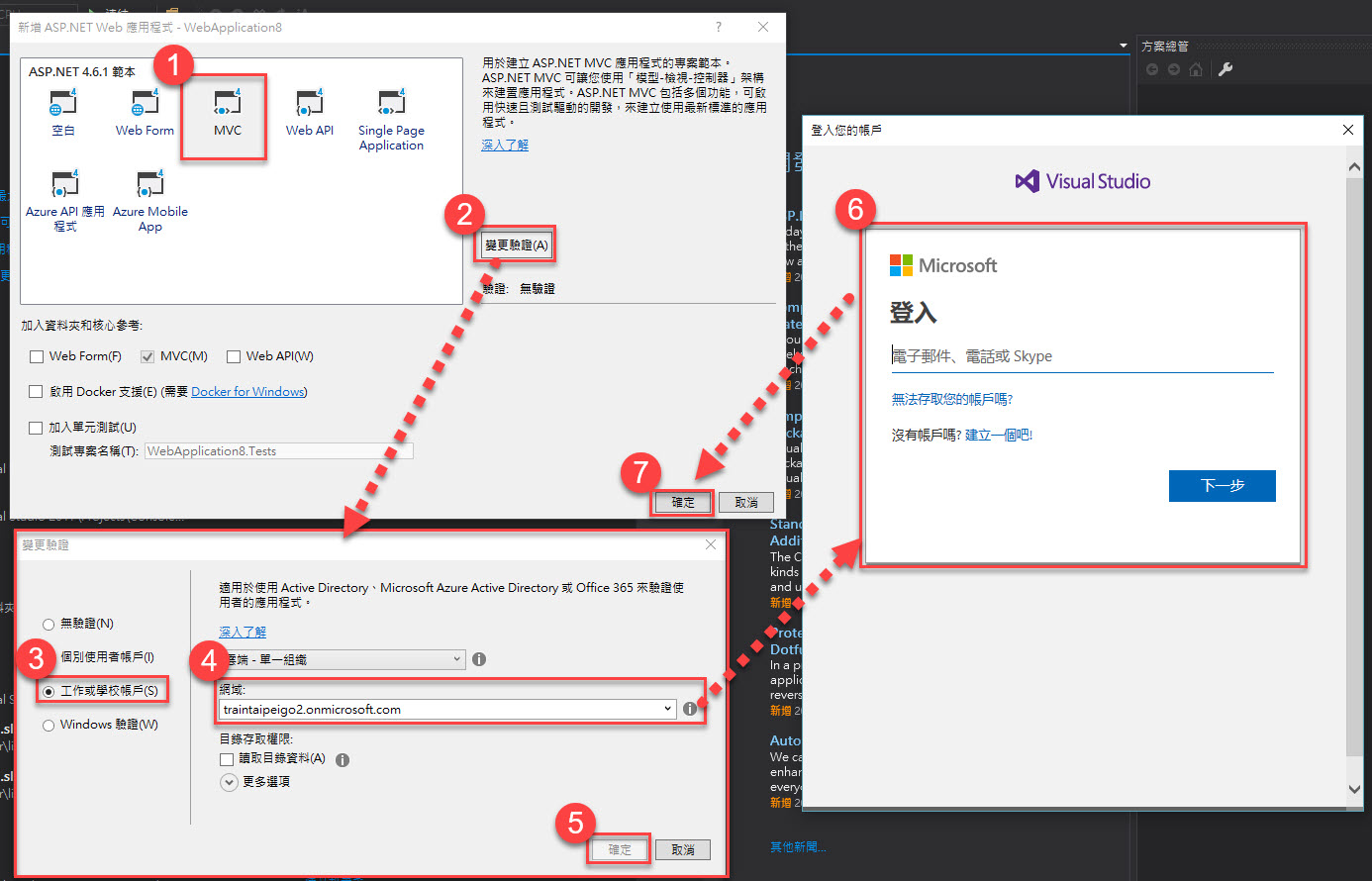Image resolution: width=1372 pixels, height=881 pixels.
Task: Click 變更驗證(A) button
Action: click(x=516, y=245)
